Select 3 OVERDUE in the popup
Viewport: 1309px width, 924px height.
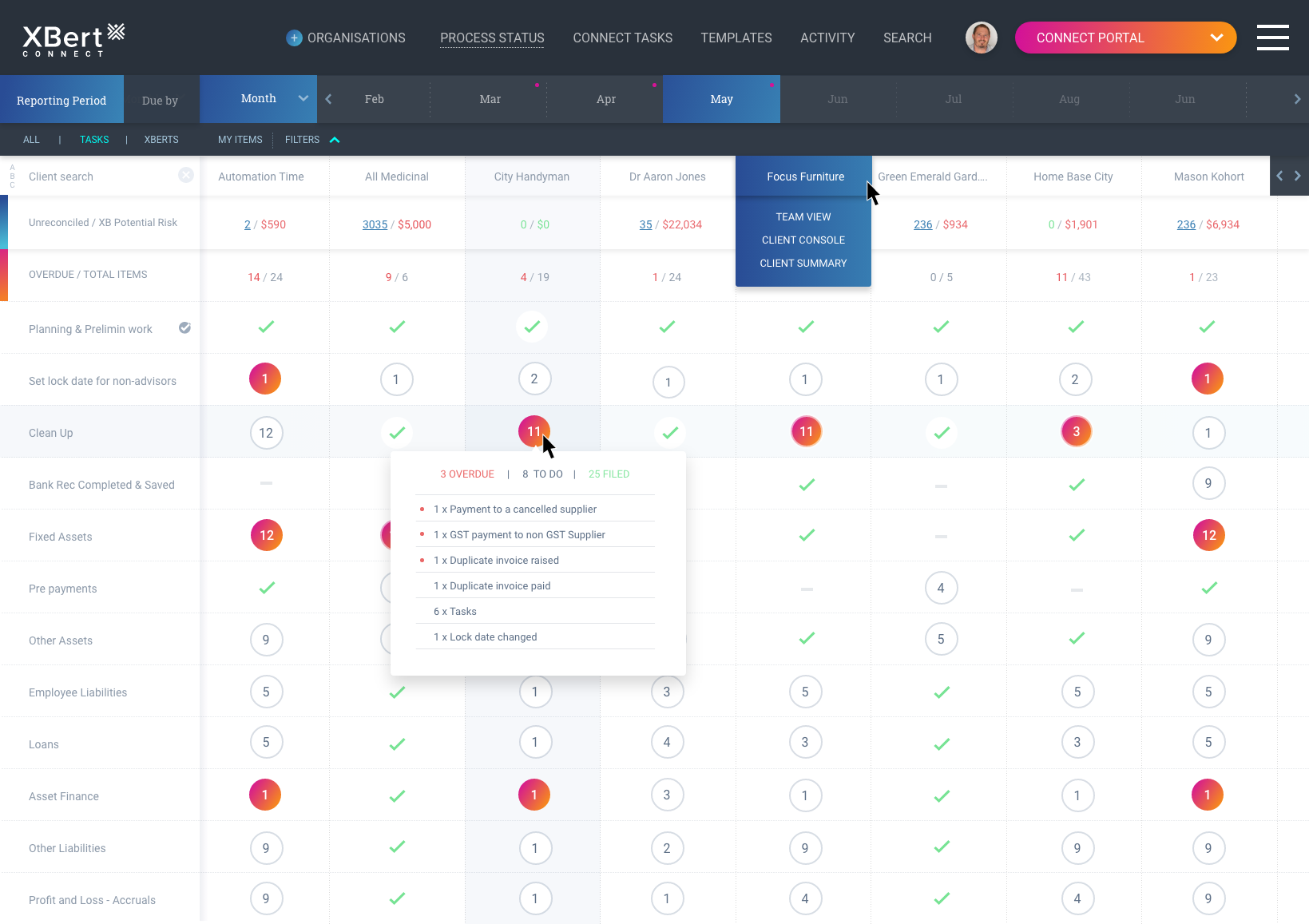point(467,474)
